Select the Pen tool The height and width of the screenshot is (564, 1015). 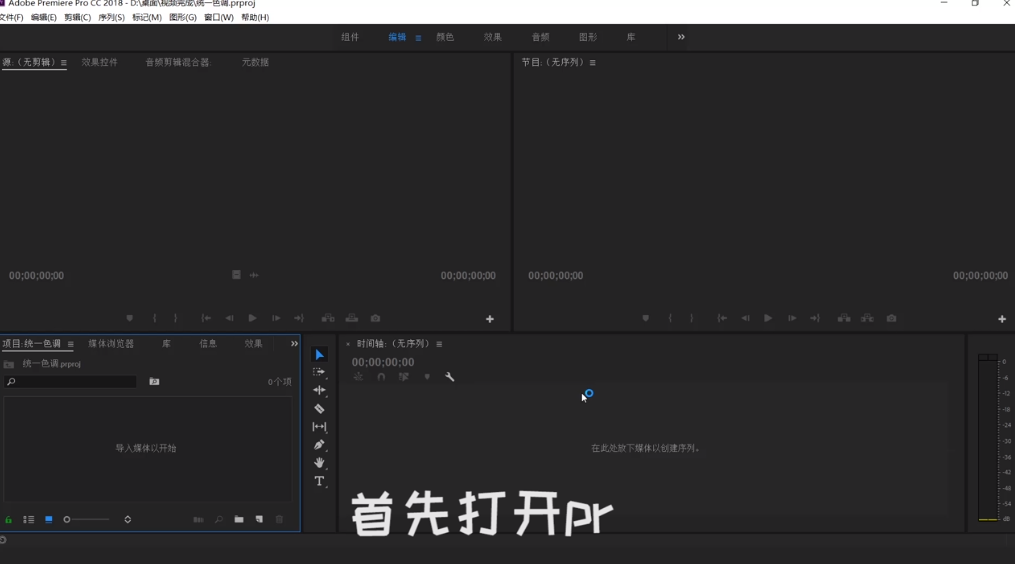(319, 445)
